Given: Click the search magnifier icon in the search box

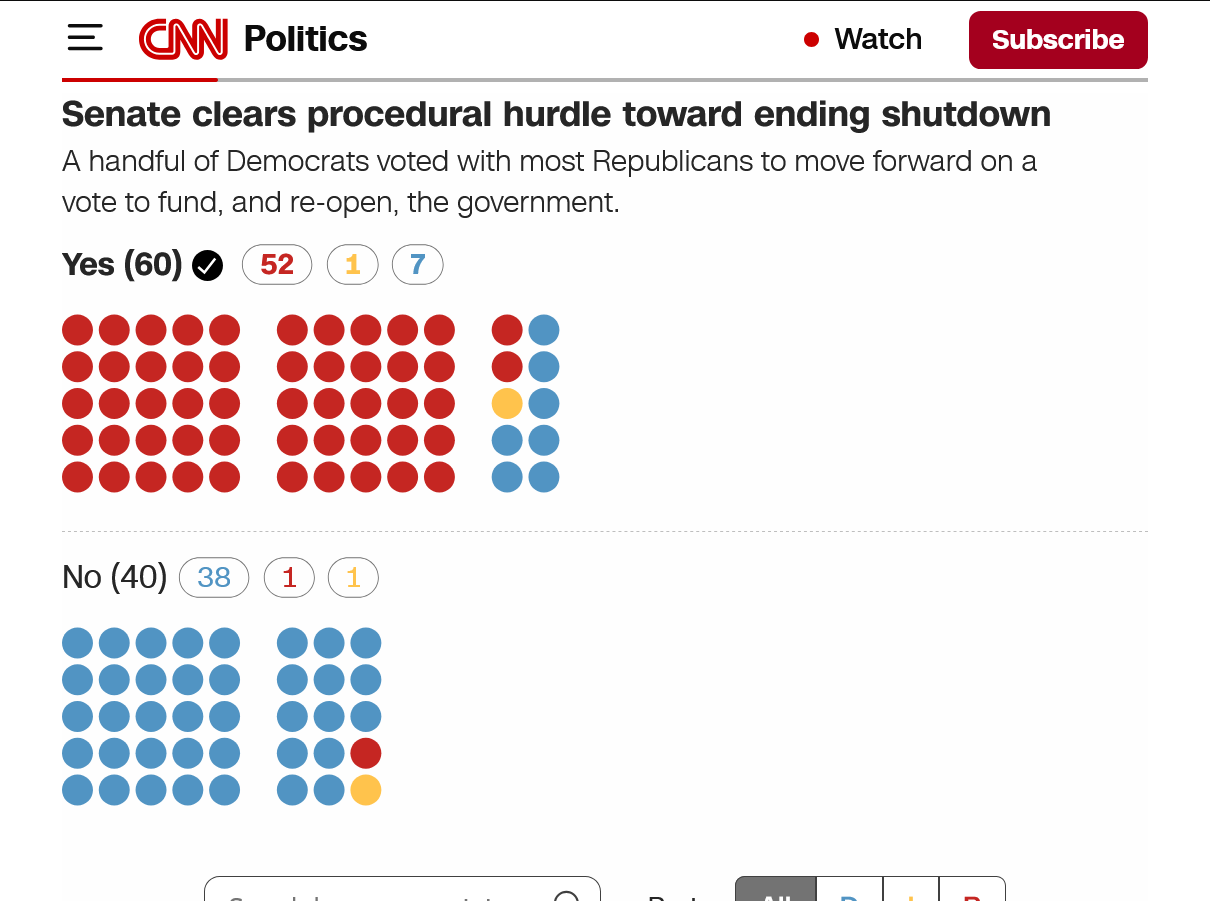Looking at the screenshot, I should [x=566, y=895].
